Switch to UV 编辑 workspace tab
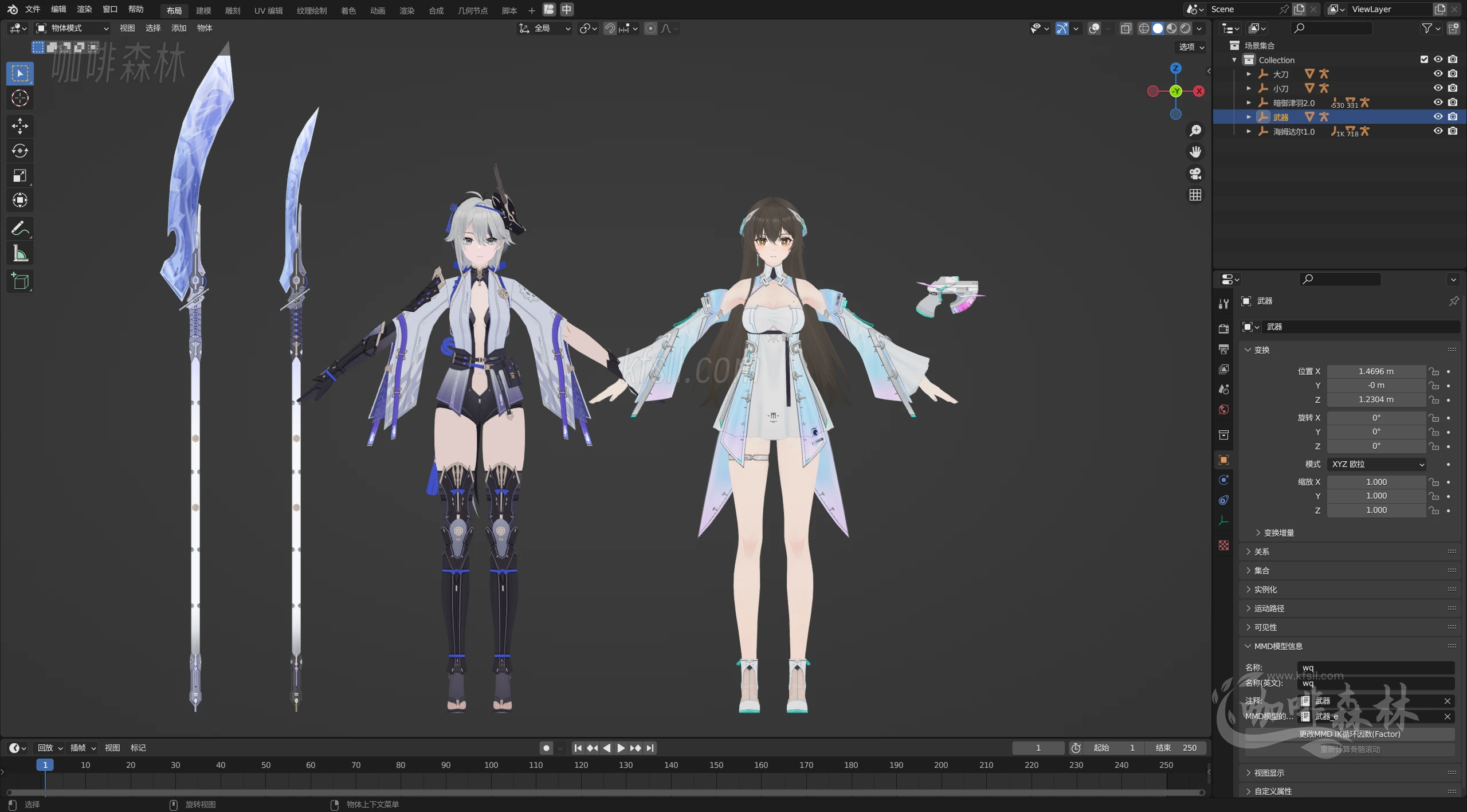Image resolution: width=1467 pixels, height=812 pixels. [269, 10]
